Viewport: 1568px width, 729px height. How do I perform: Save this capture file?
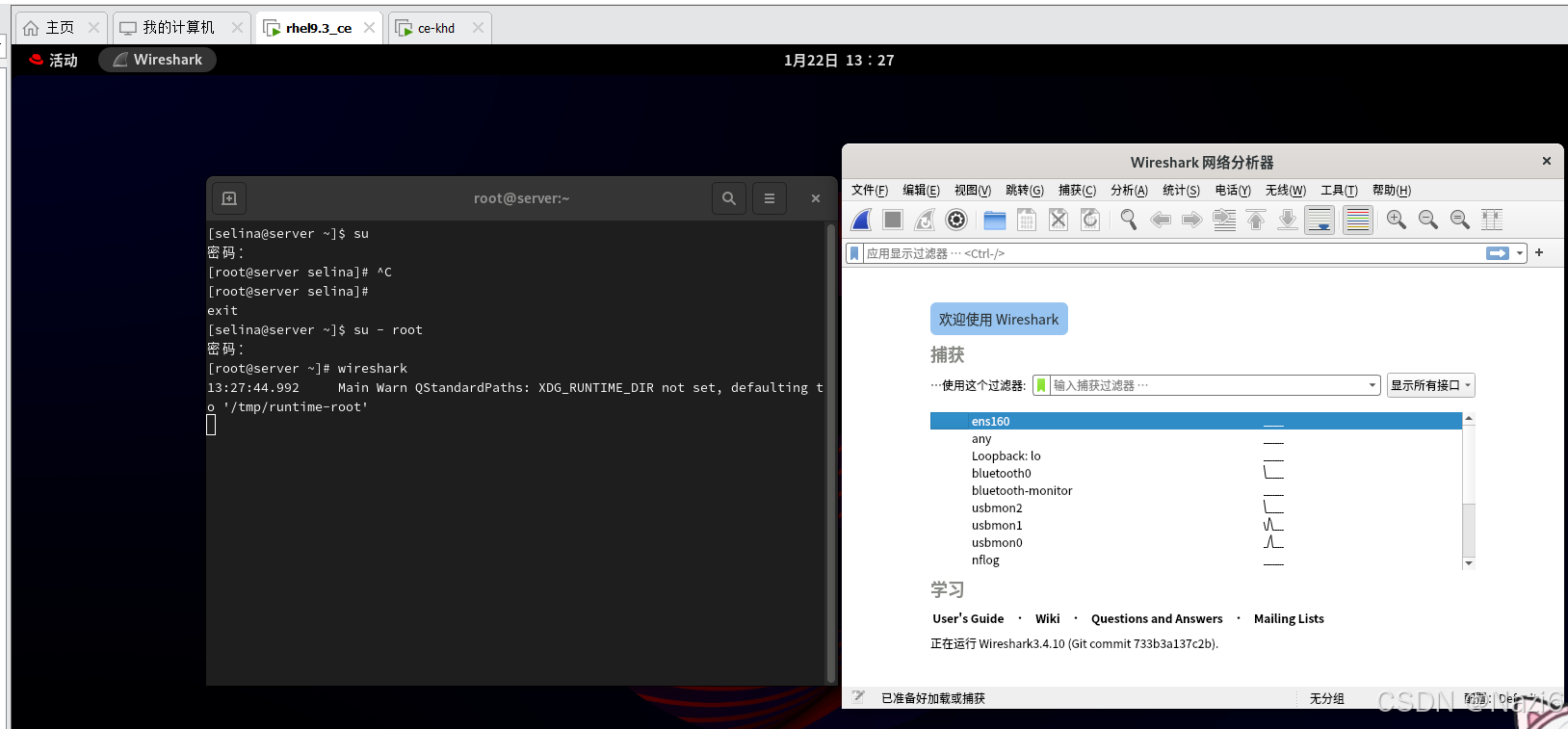pyautogui.click(x=1027, y=221)
